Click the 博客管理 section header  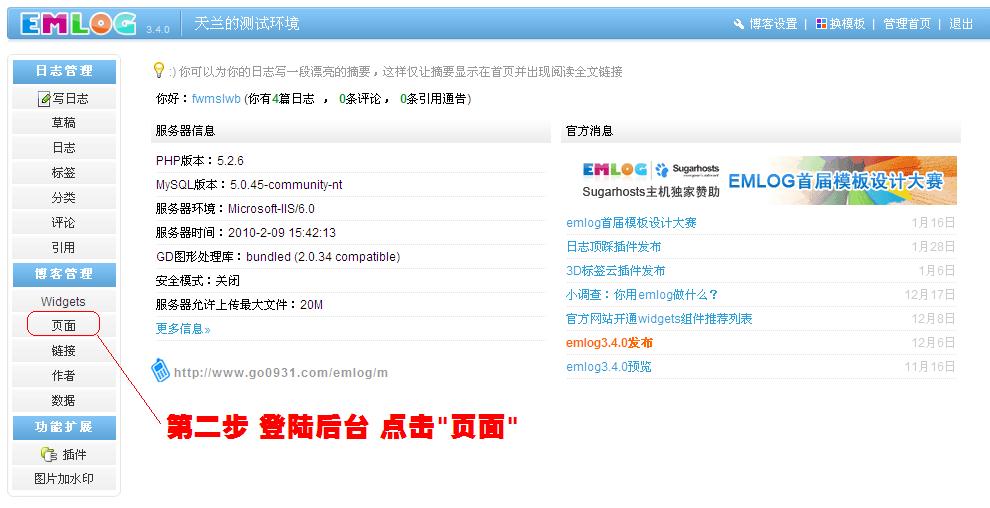pyautogui.click(x=64, y=275)
